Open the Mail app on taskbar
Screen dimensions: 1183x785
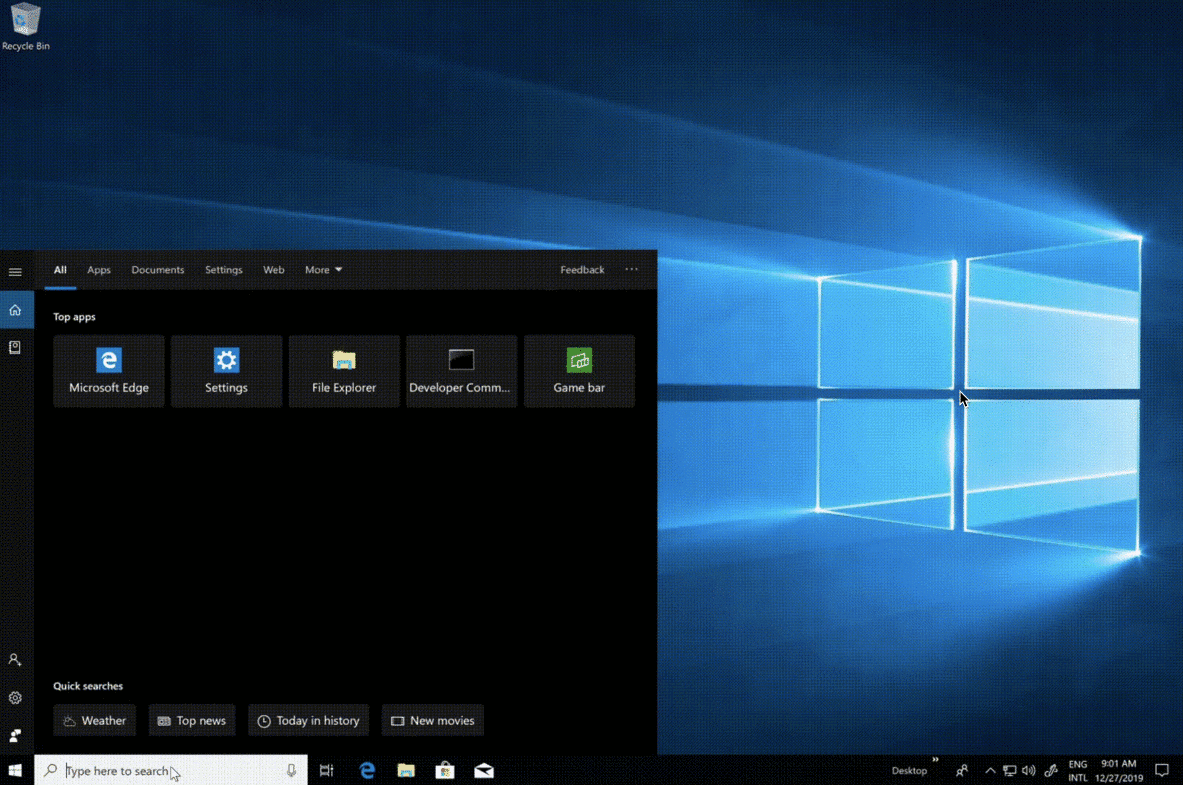pos(484,771)
